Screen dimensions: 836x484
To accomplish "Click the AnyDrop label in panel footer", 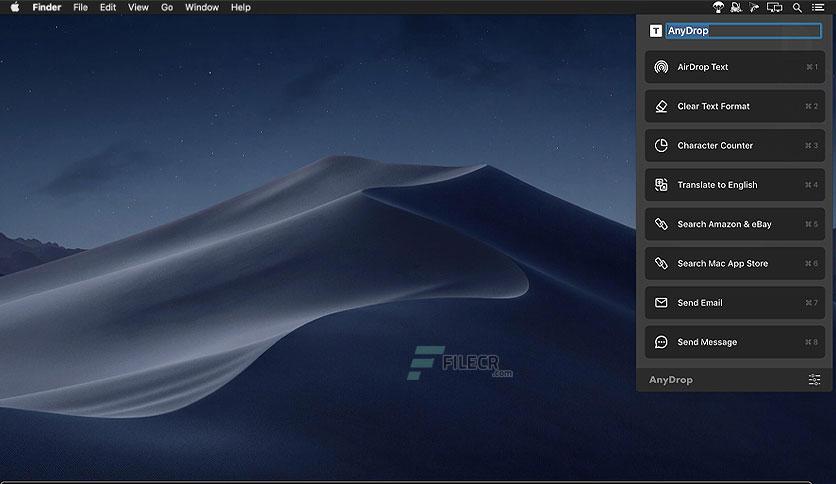I will tap(671, 380).
